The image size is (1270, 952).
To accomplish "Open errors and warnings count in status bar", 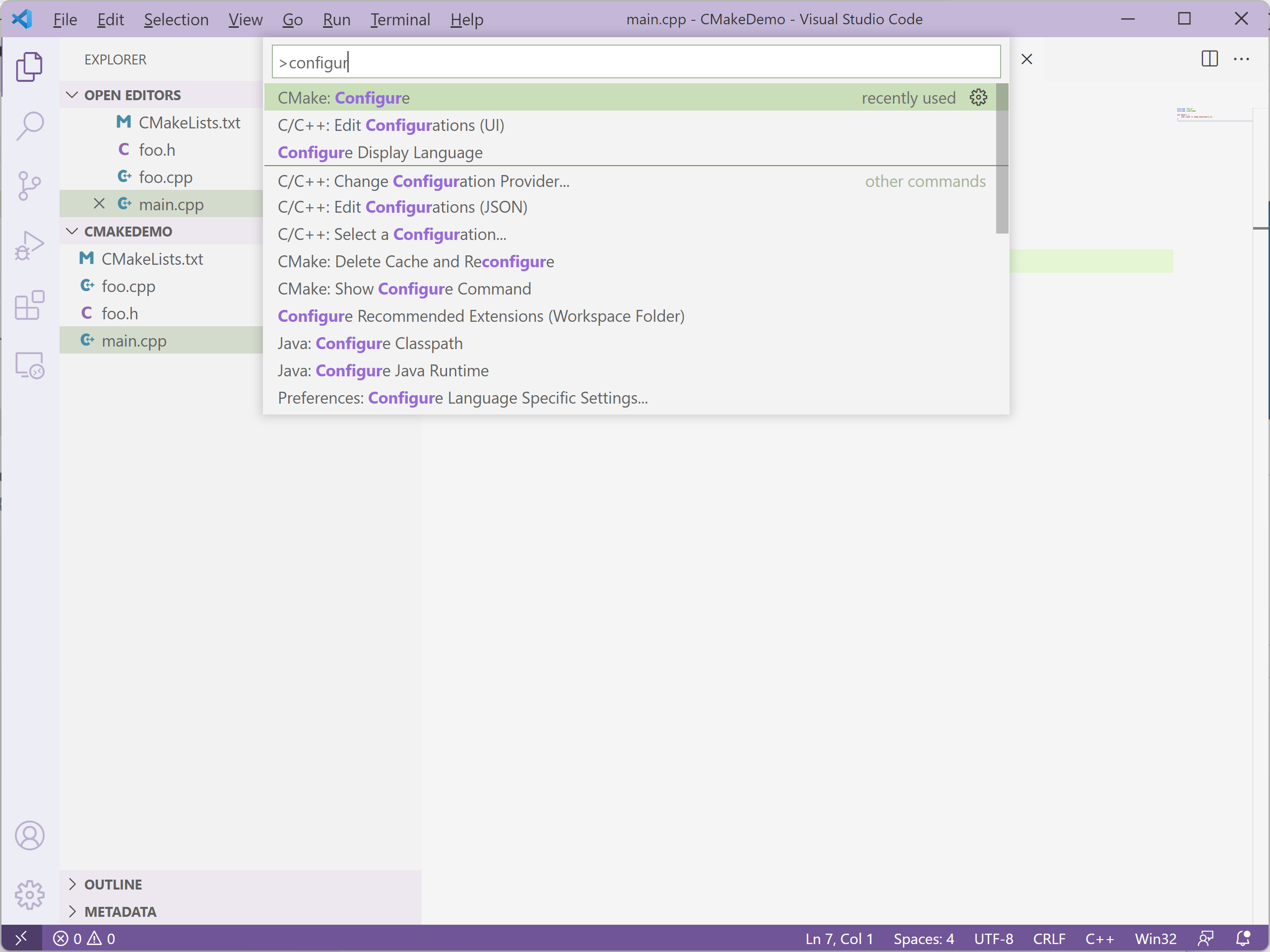I will [84, 939].
